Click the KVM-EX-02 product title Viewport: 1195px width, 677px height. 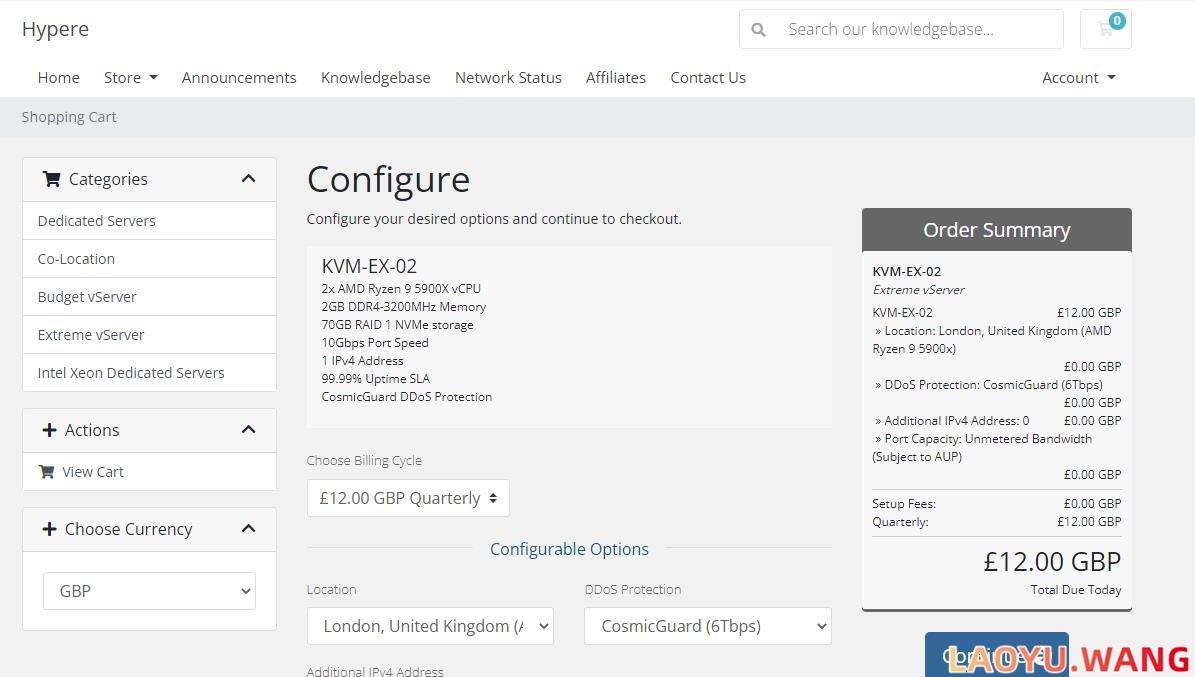370,266
